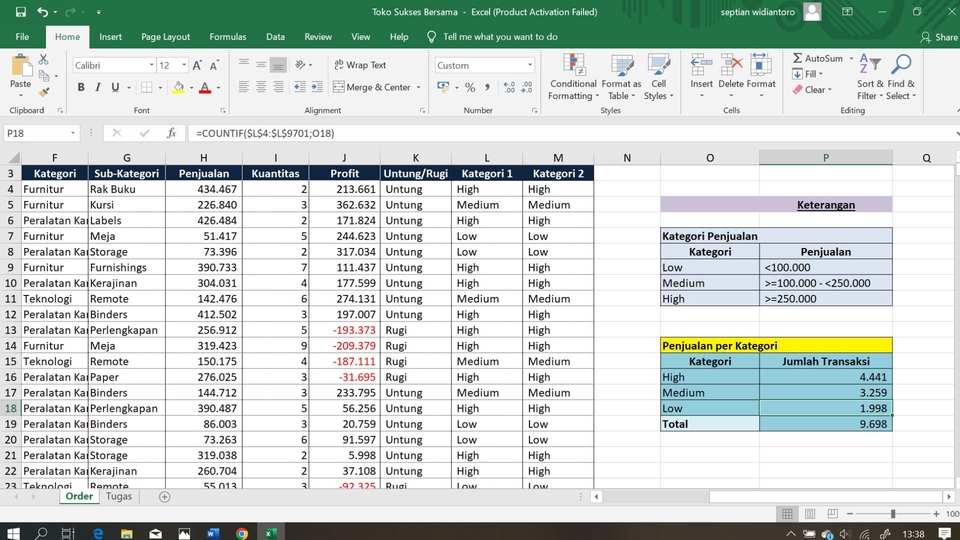Click the Undo arrow icon

click(42, 12)
